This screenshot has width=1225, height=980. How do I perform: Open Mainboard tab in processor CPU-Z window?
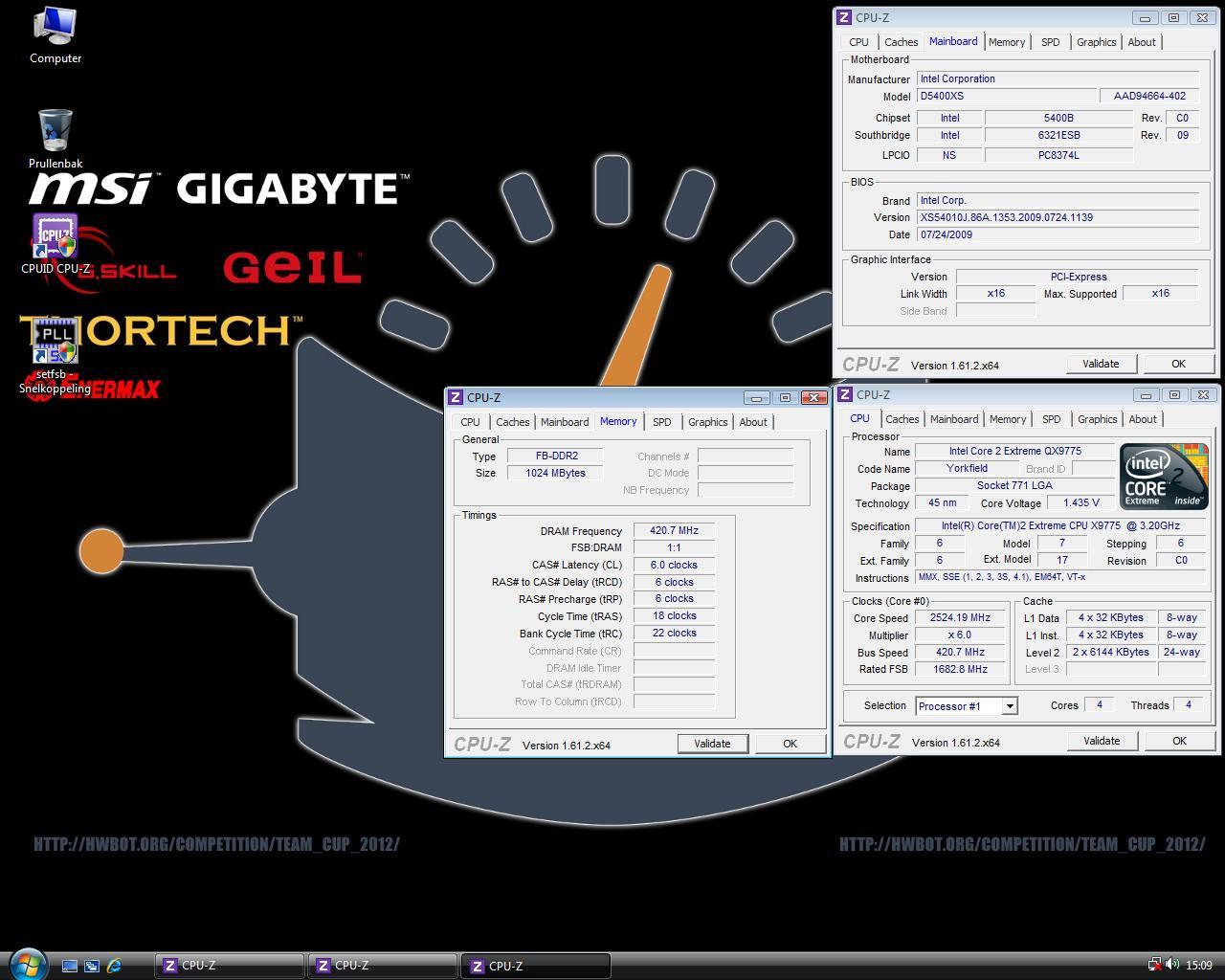tap(954, 419)
